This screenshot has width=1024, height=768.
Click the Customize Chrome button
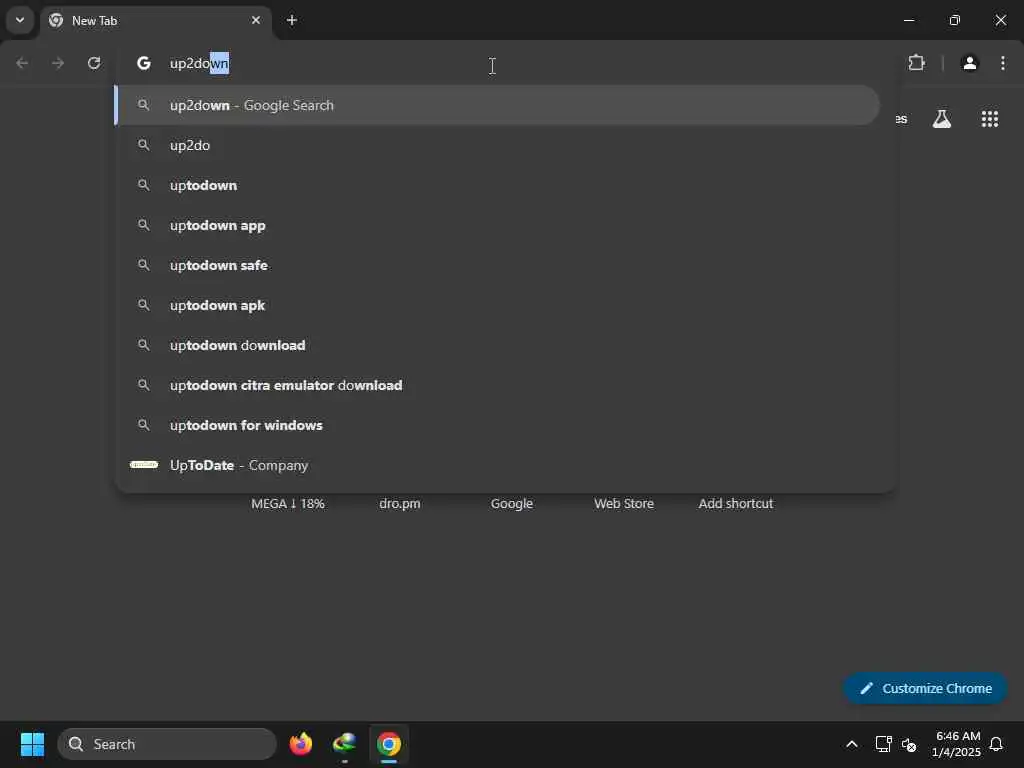[x=925, y=688]
